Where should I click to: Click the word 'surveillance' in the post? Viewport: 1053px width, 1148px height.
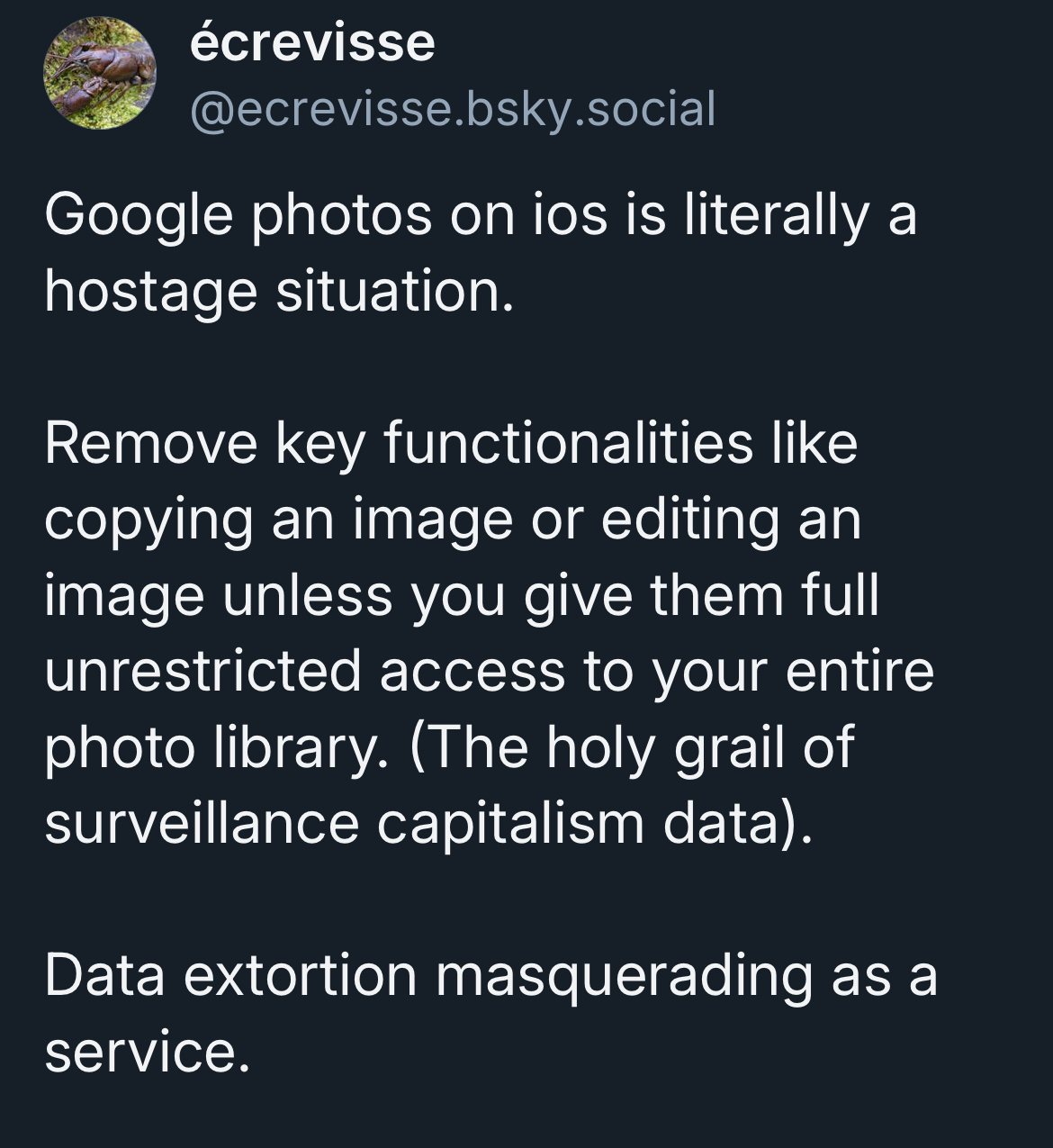coord(202,823)
